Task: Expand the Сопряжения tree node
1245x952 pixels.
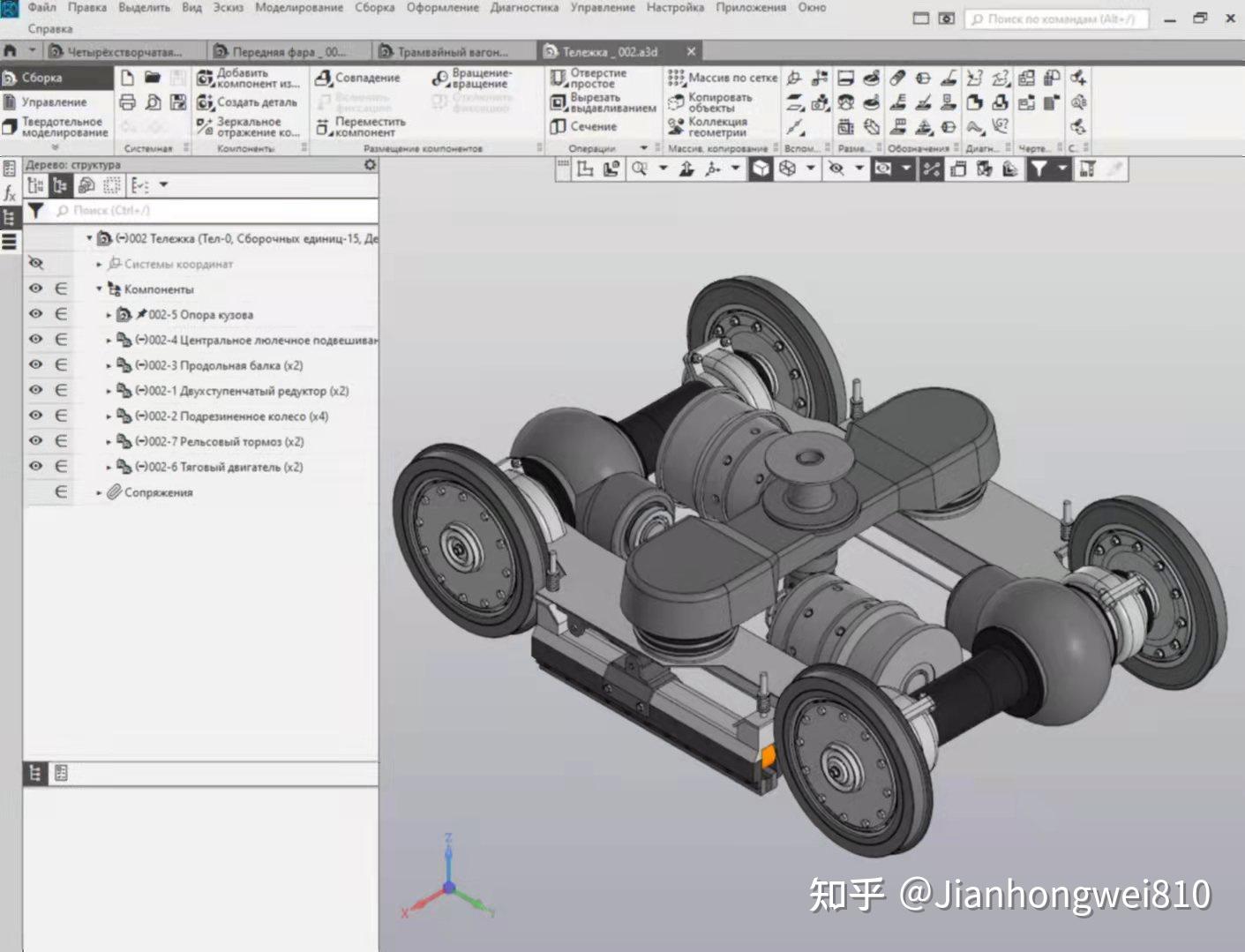Action: click(x=100, y=492)
